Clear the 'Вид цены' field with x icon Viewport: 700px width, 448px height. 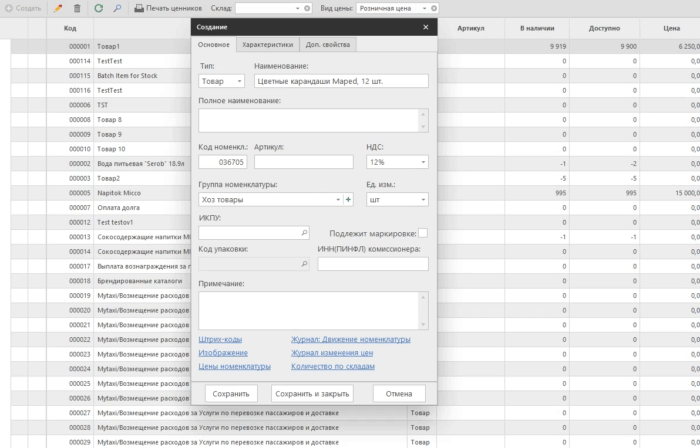pyautogui.click(x=434, y=7)
